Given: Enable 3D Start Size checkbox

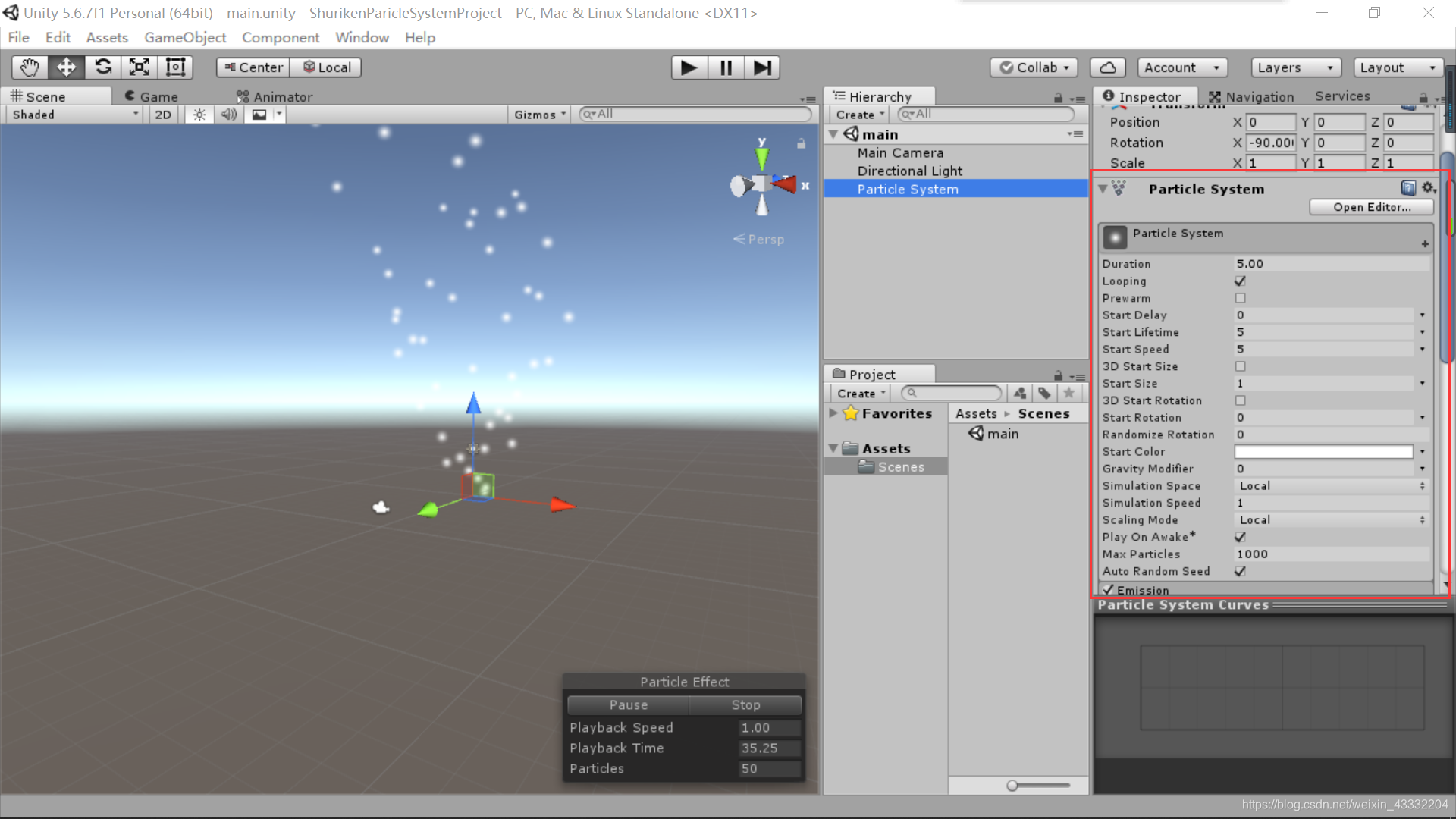Looking at the screenshot, I should tap(1241, 366).
